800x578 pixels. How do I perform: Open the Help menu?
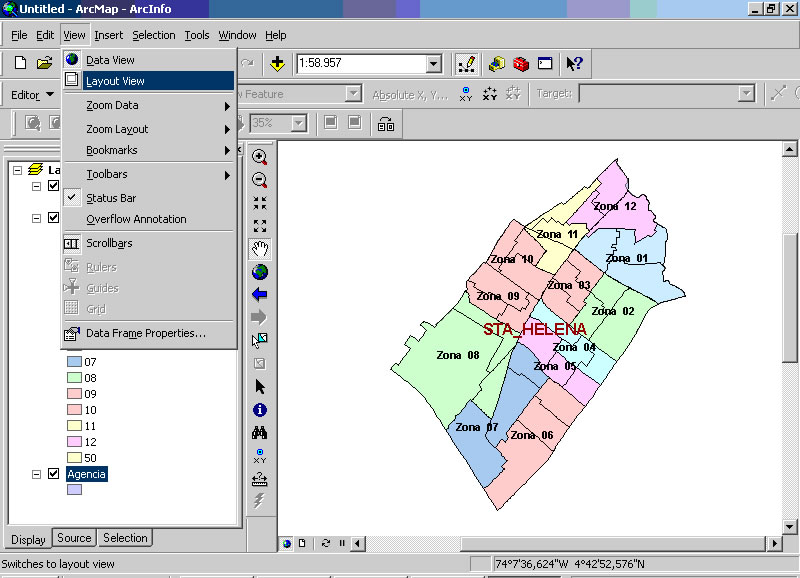(x=276, y=35)
